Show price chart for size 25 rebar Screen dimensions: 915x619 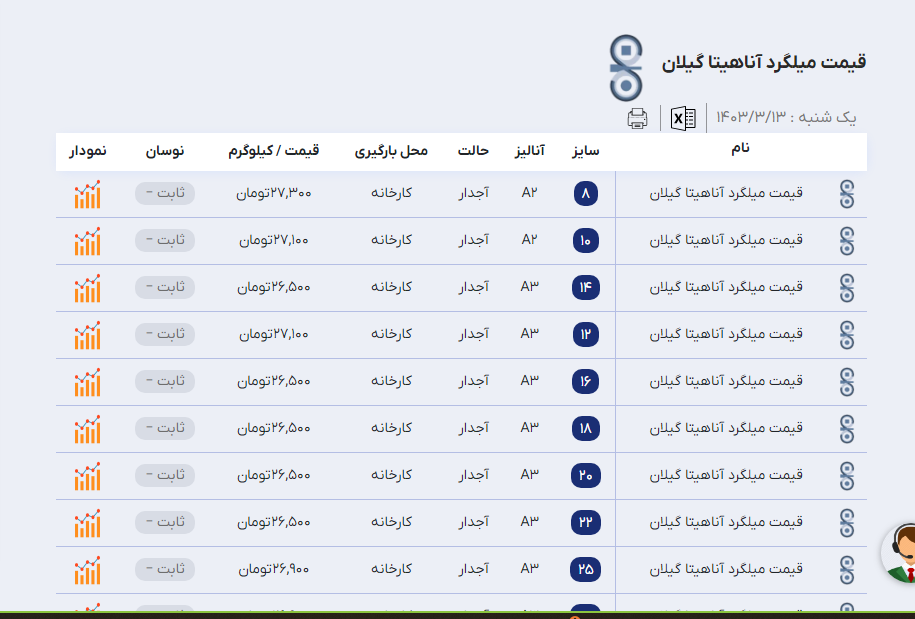click(88, 570)
